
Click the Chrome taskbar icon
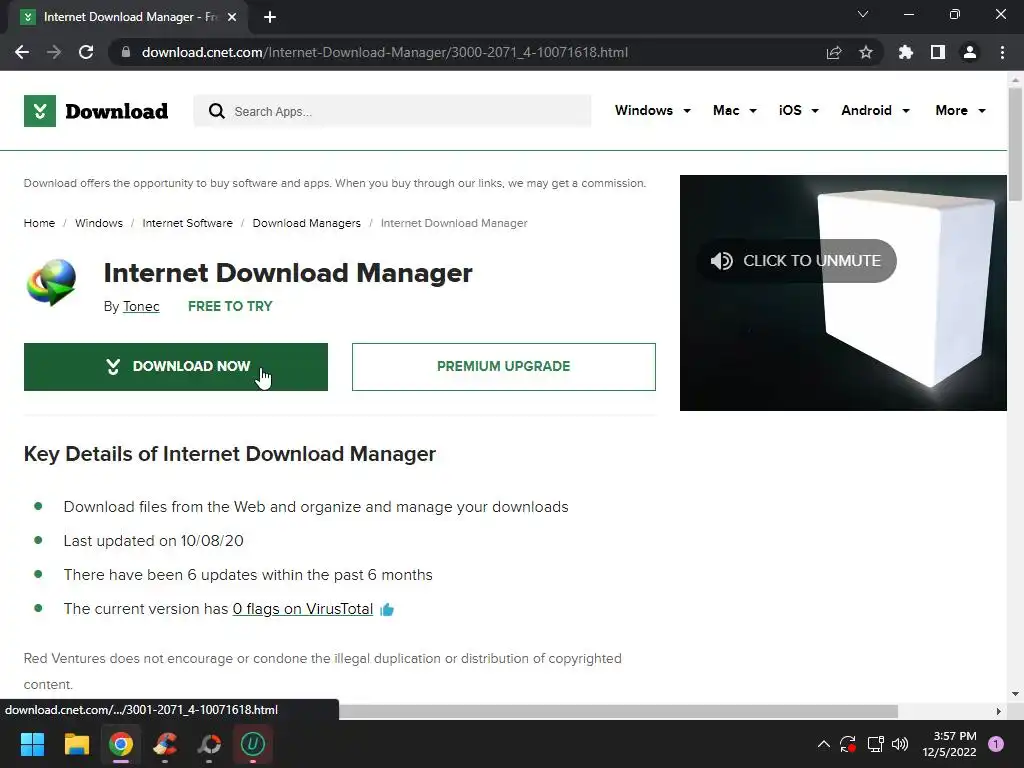click(x=121, y=744)
